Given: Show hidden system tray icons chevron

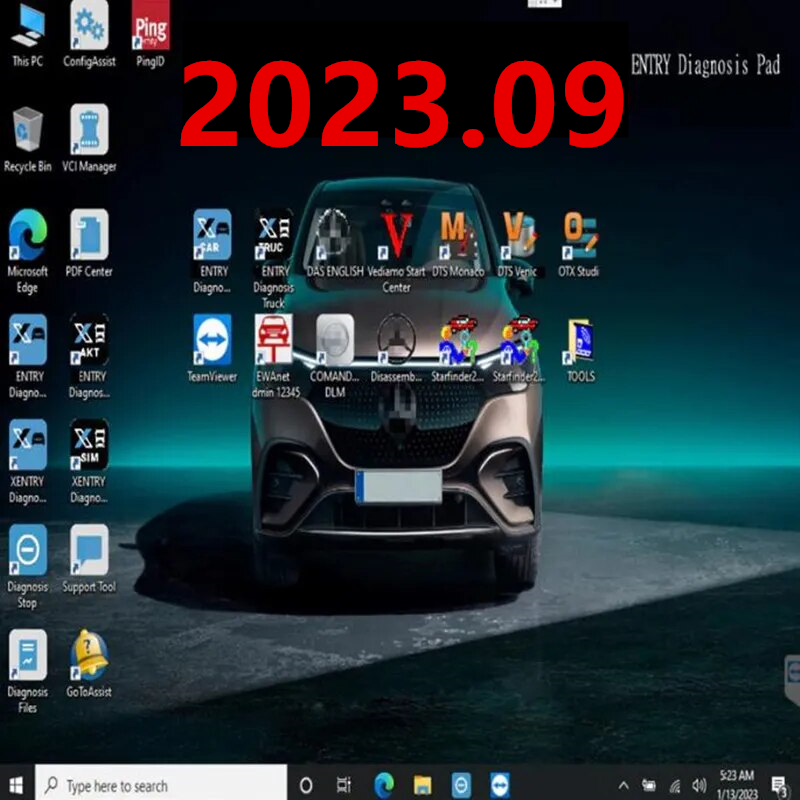Looking at the screenshot, I should tap(623, 785).
